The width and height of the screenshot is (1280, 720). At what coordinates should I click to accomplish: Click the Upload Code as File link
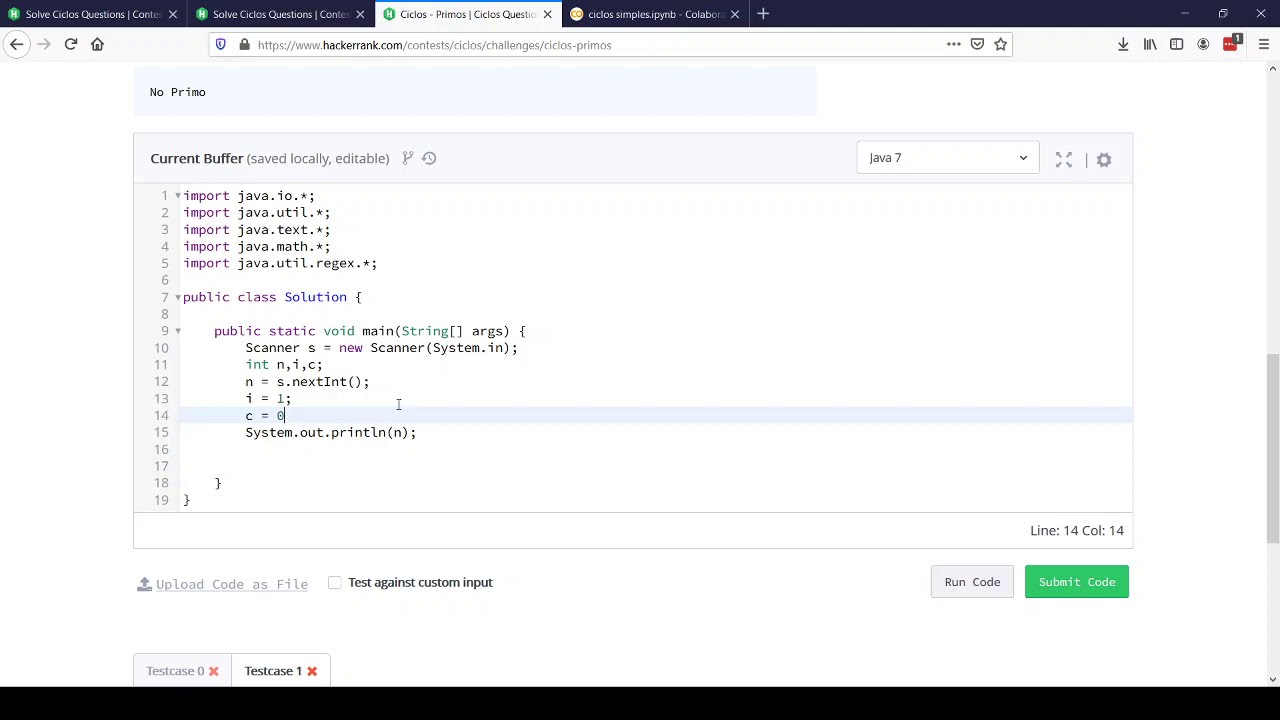pos(232,584)
